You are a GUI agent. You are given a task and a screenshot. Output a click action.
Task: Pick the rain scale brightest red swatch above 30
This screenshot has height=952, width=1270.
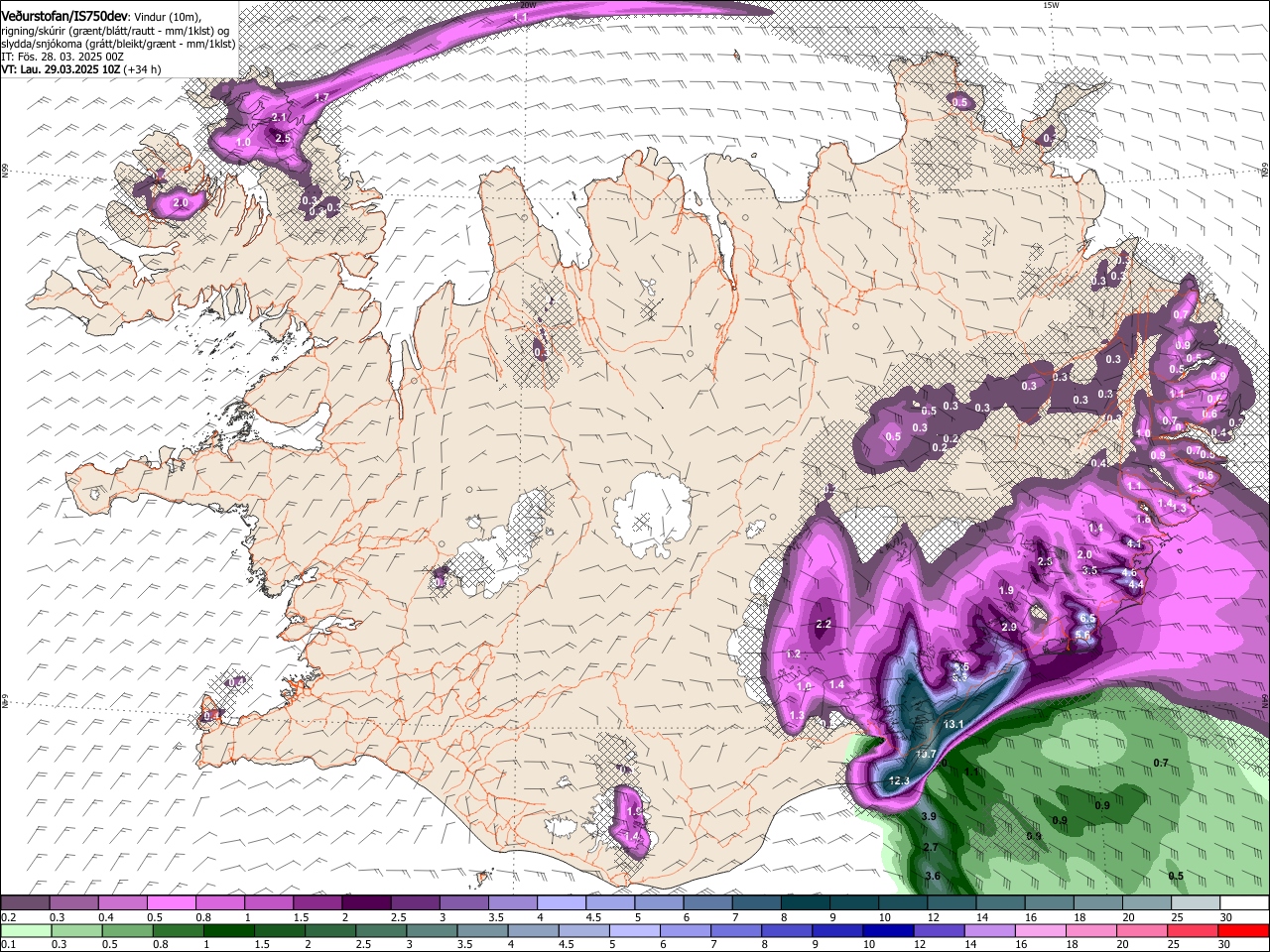(x=1241, y=931)
